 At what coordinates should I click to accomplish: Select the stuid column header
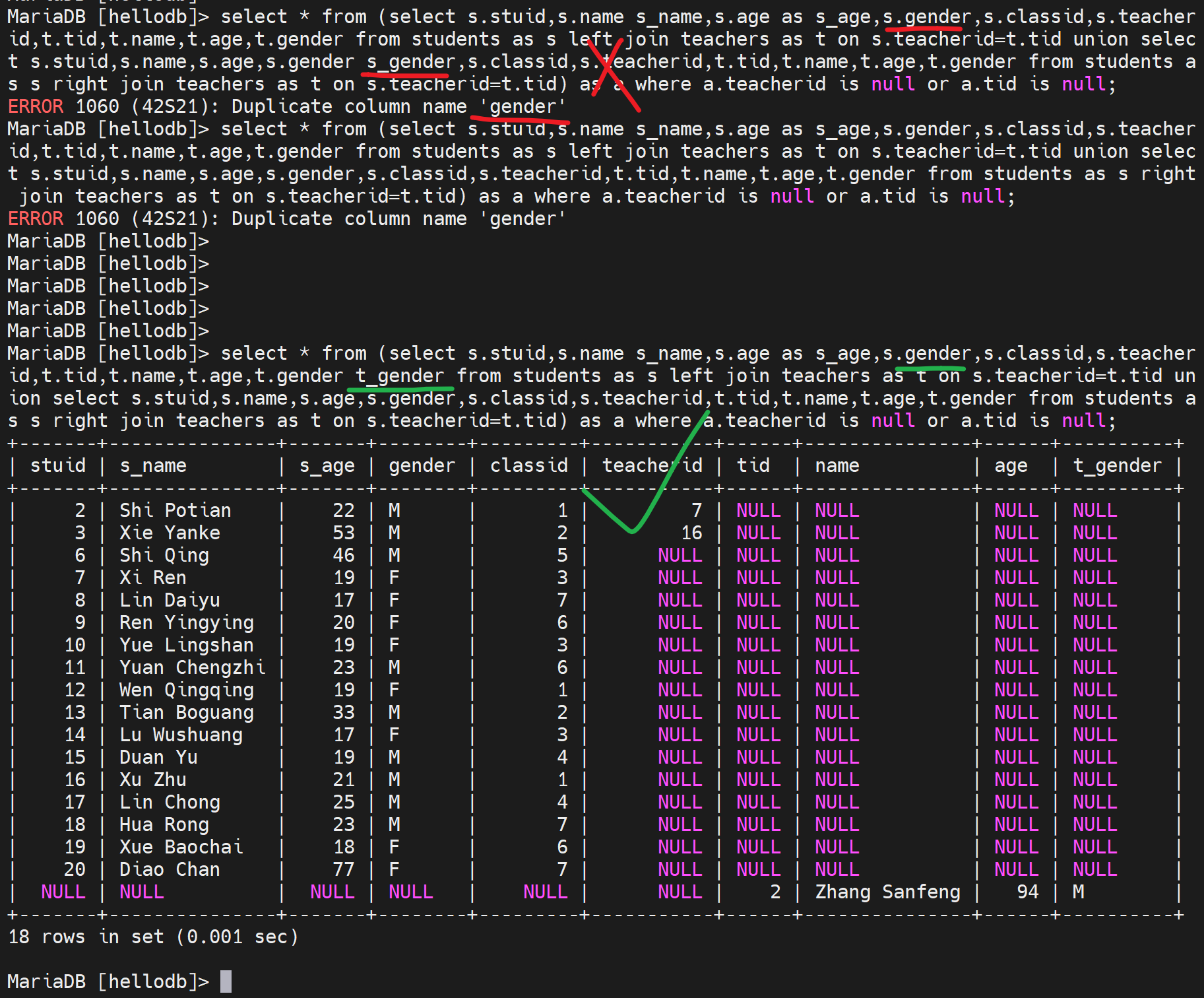coord(58,465)
